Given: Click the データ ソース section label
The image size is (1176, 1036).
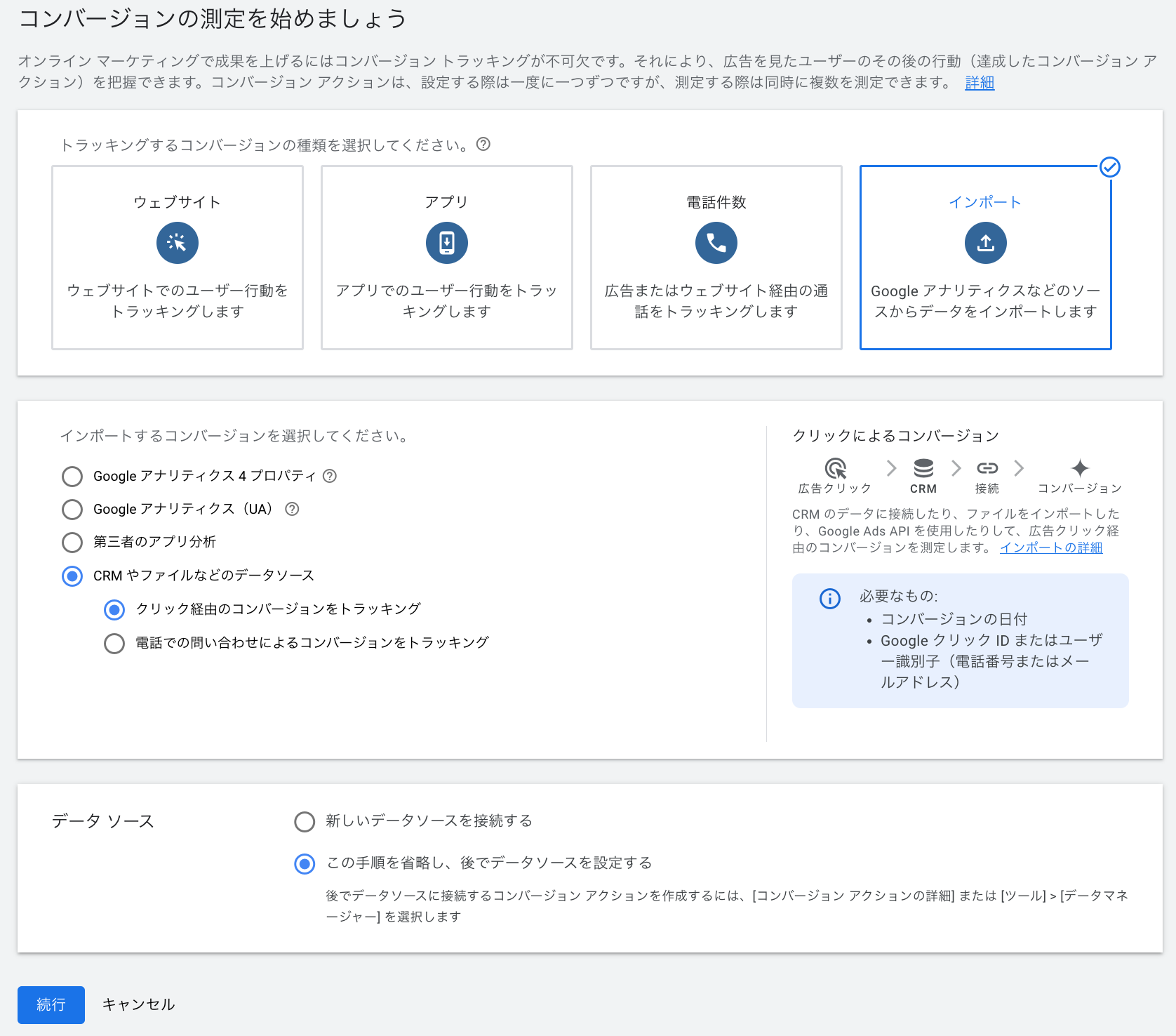Looking at the screenshot, I should (x=103, y=821).
